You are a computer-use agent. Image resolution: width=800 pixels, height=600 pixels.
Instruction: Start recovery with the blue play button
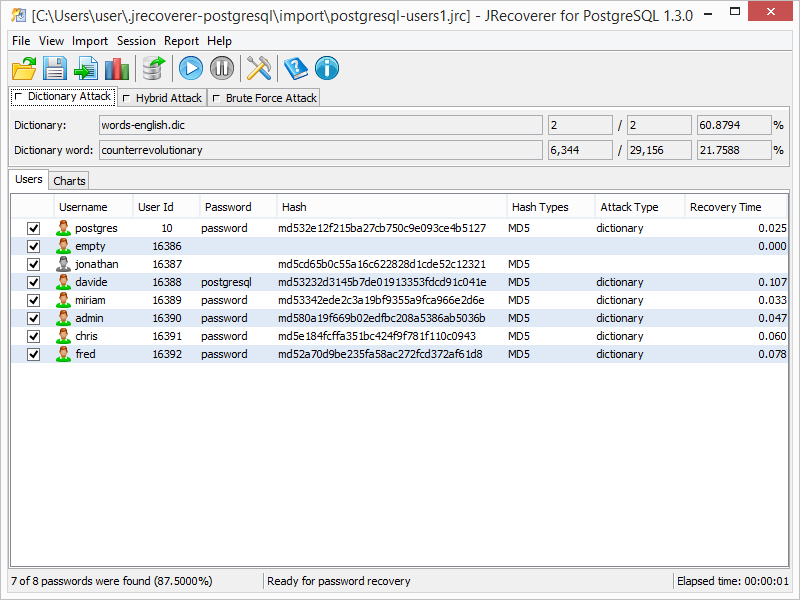[191, 68]
